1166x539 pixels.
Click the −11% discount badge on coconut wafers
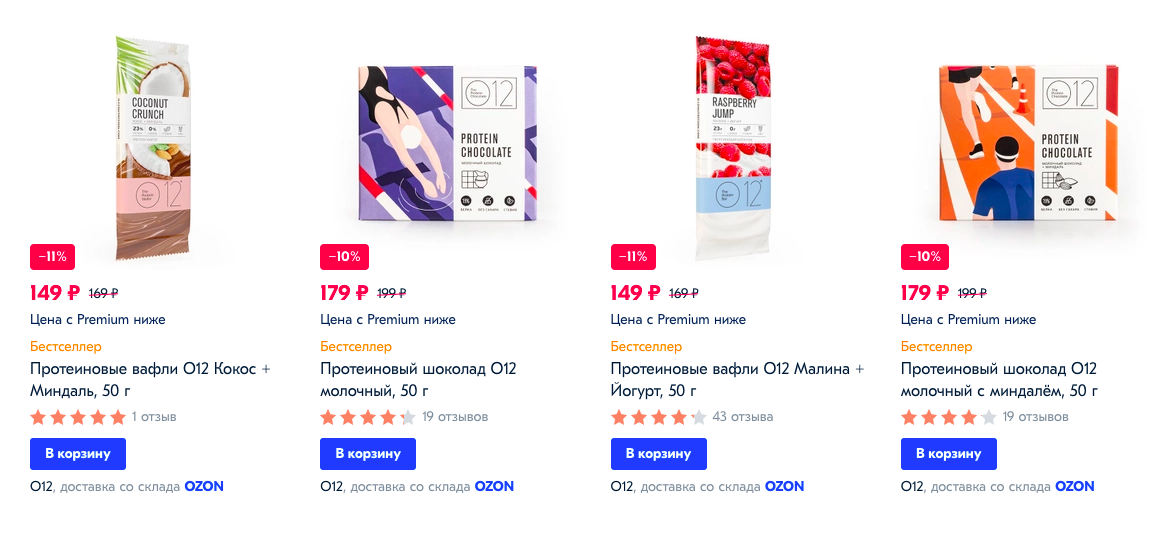pyautogui.click(x=52, y=257)
